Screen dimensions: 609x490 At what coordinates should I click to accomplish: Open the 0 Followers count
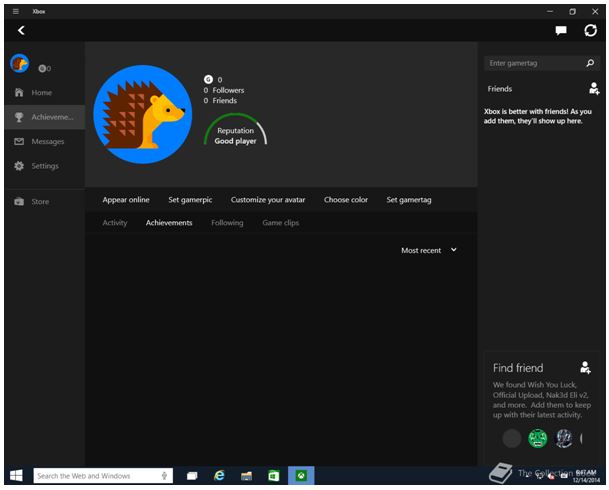224,90
